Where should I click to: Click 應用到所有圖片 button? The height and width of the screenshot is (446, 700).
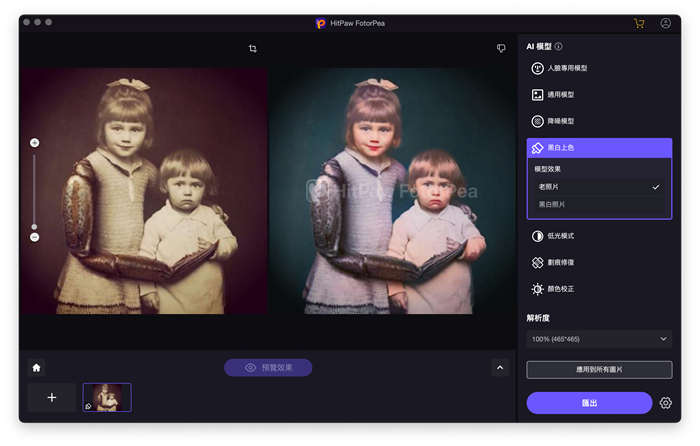pyautogui.click(x=599, y=370)
